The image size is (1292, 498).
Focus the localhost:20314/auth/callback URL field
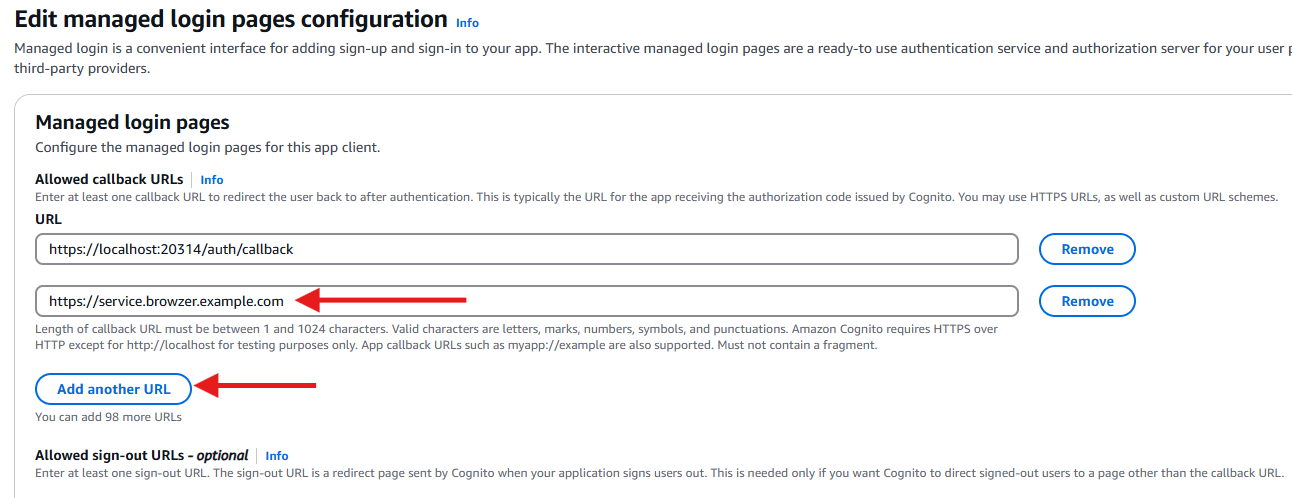tap(526, 249)
